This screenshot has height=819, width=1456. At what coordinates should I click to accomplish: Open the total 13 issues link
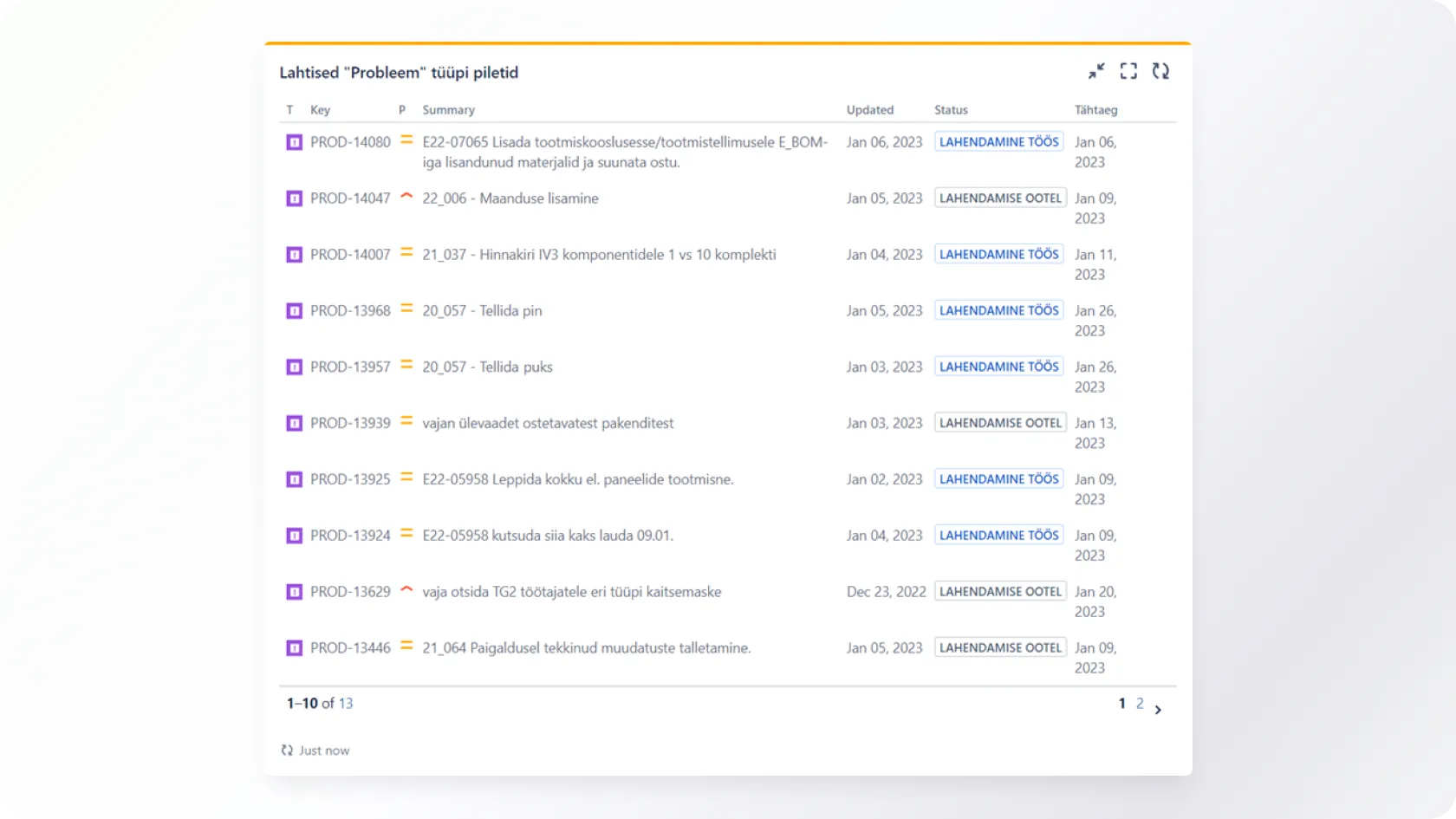click(x=346, y=704)
